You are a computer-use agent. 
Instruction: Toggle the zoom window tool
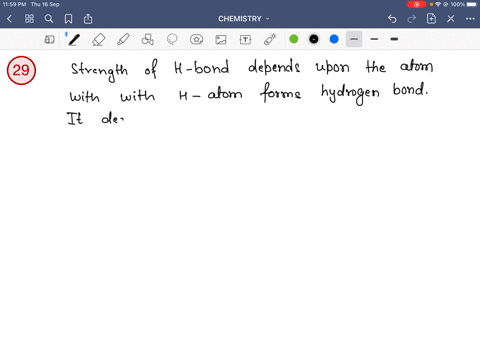click(x=49, y=40)
